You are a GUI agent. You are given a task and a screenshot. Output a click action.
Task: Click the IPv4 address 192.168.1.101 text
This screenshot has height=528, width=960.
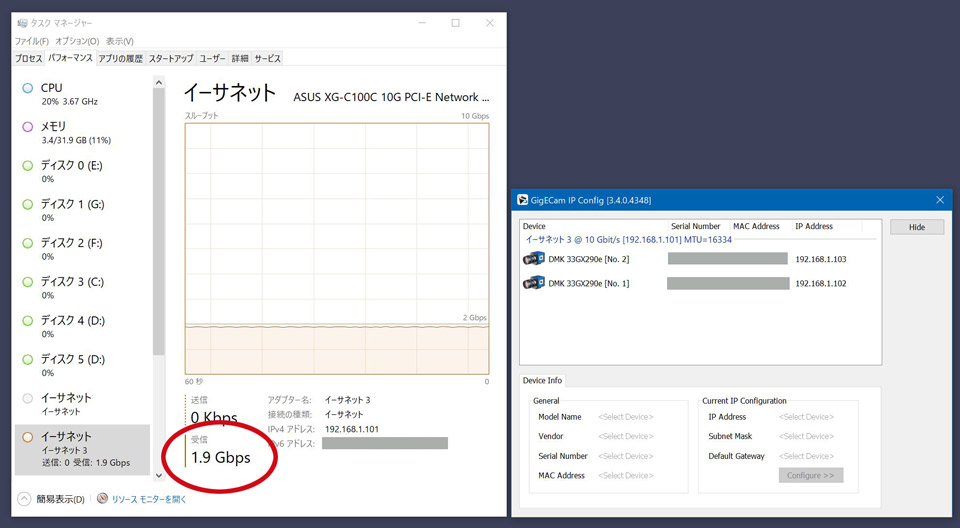point(352,429)
